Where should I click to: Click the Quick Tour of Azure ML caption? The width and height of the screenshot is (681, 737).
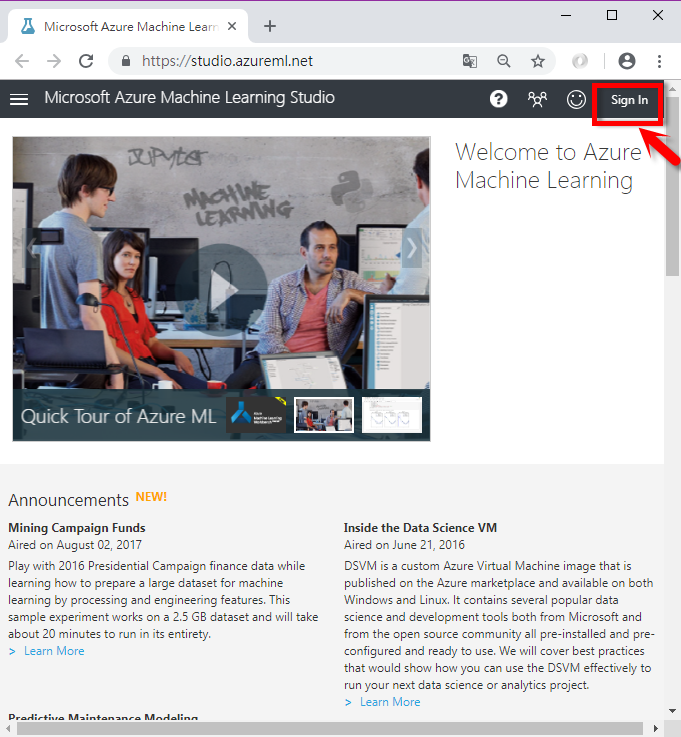click(x=118, y=416)
